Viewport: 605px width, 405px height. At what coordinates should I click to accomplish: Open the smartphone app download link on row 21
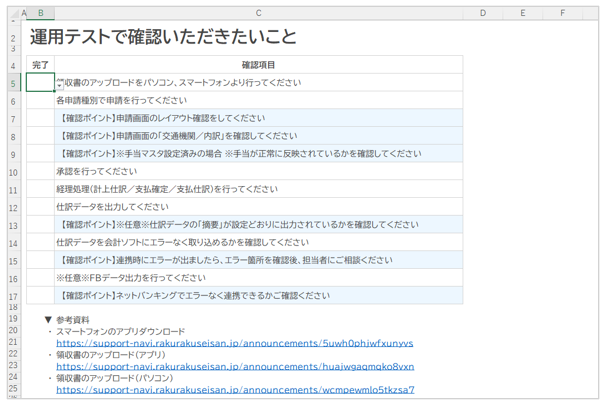coord(234,343)
